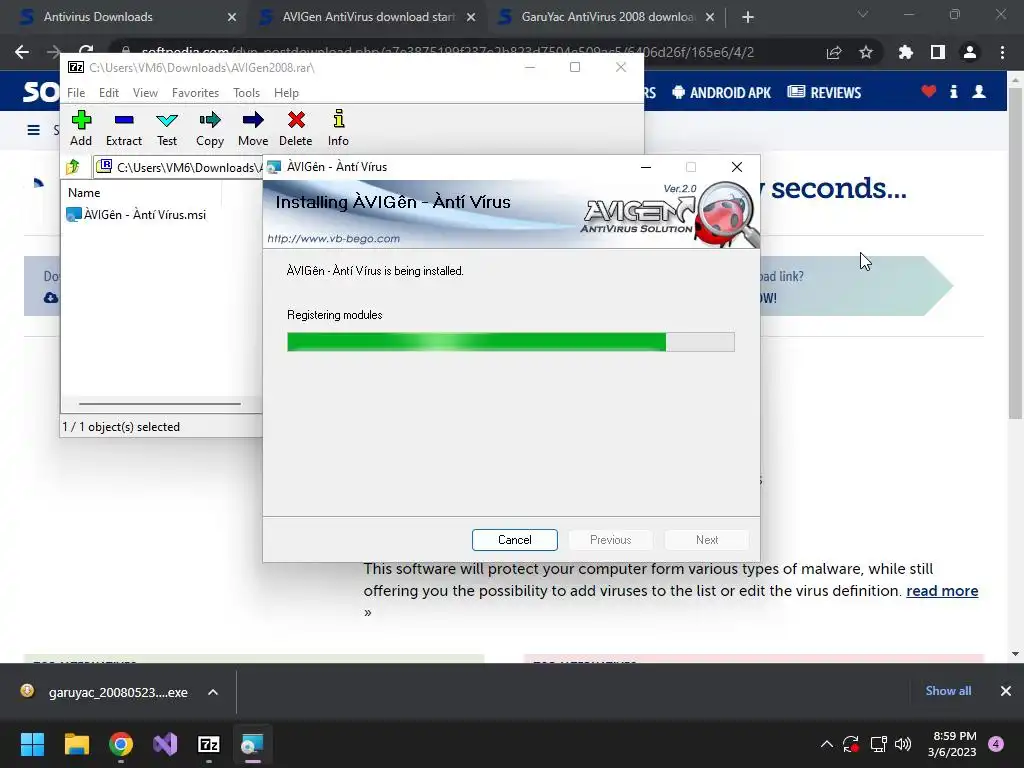Open notification center badge
Screen dimensions: 1024x768
click(997, 744)
